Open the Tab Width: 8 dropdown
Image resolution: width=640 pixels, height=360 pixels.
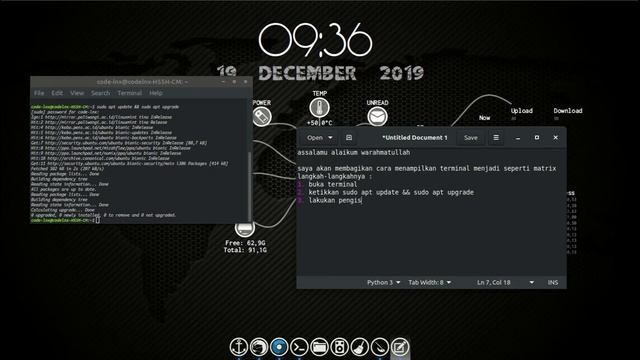point(429,282)
